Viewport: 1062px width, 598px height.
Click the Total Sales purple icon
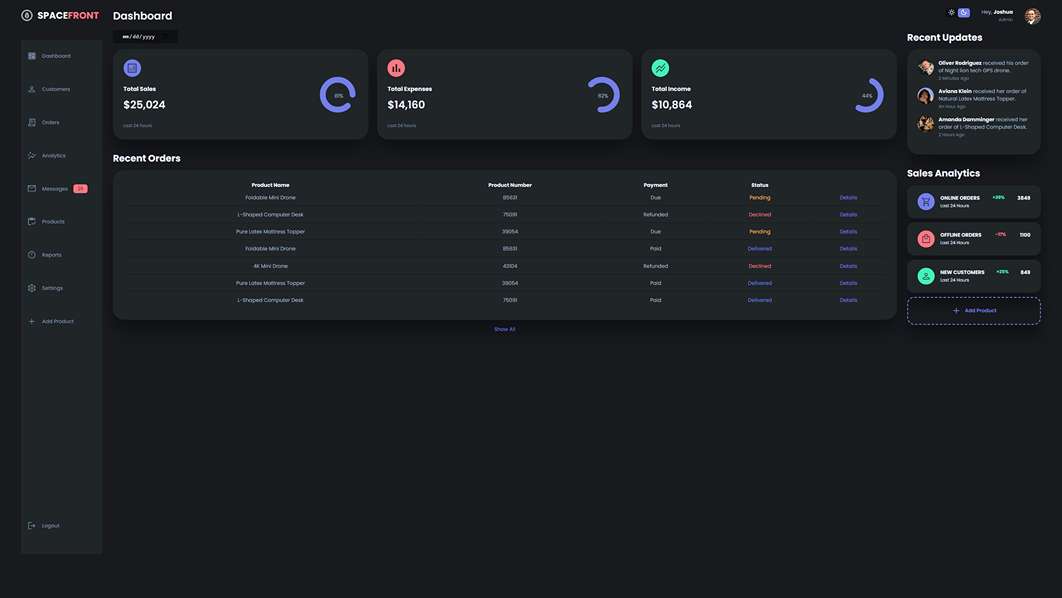(x=132, y=68)
